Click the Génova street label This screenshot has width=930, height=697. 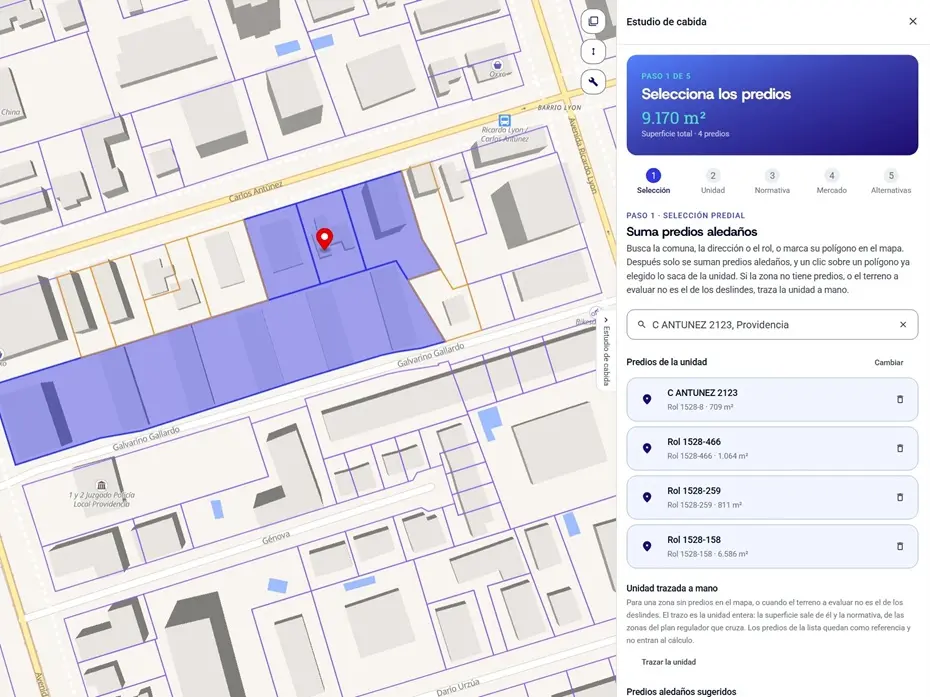[x=276, y=538]
